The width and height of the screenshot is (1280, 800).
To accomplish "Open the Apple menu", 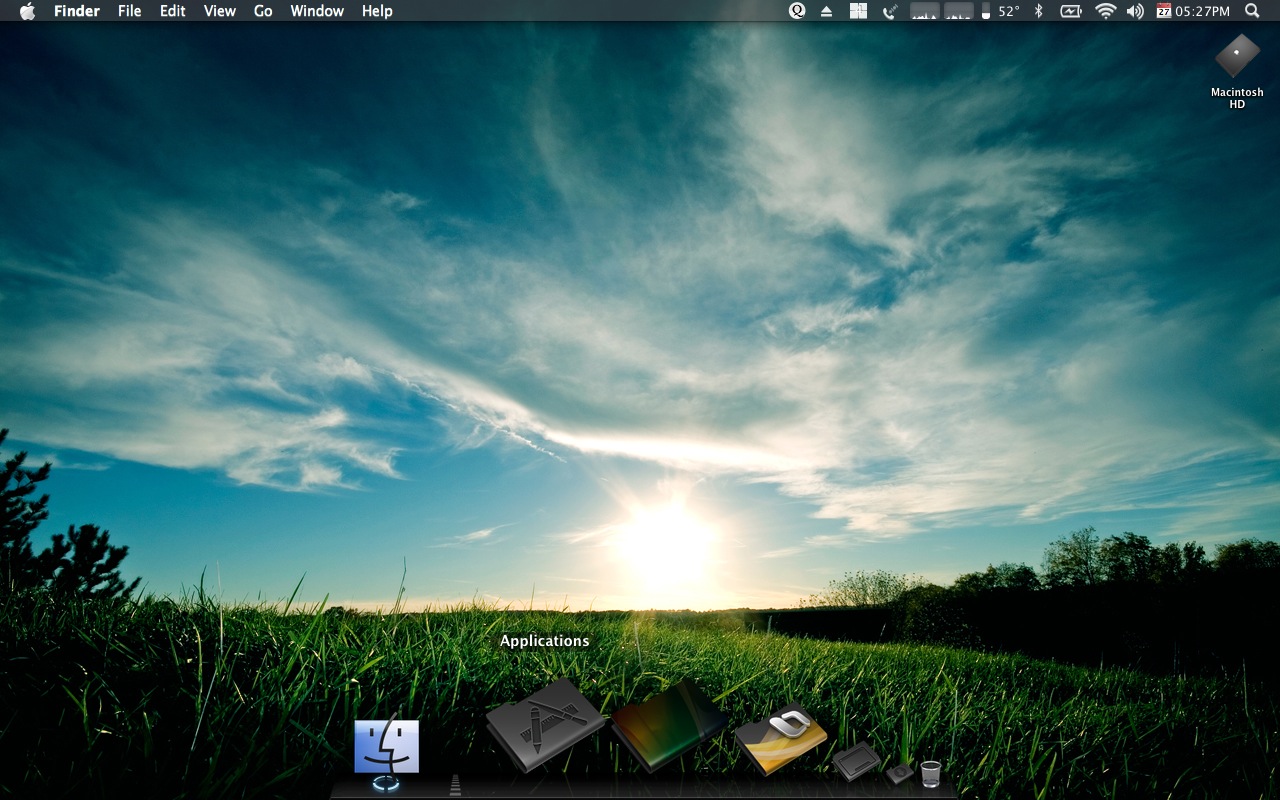I will pos(27,11).
